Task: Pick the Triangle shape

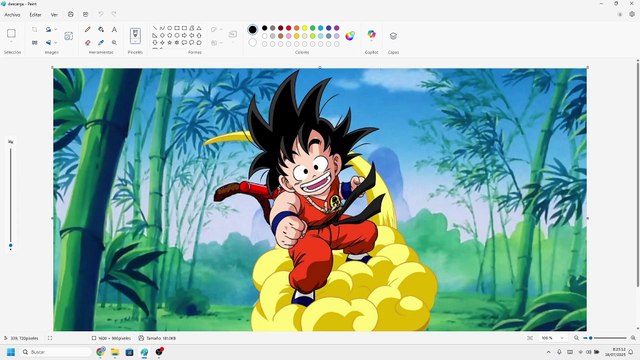Action: click(199, 28)
